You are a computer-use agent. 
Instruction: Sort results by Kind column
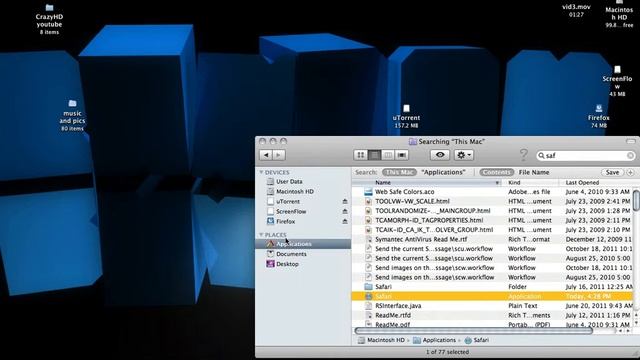[x=530, y=182]
